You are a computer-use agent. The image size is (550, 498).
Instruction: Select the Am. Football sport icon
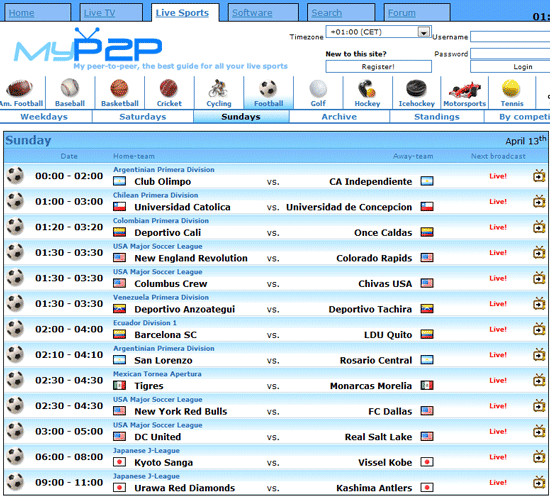20,88
